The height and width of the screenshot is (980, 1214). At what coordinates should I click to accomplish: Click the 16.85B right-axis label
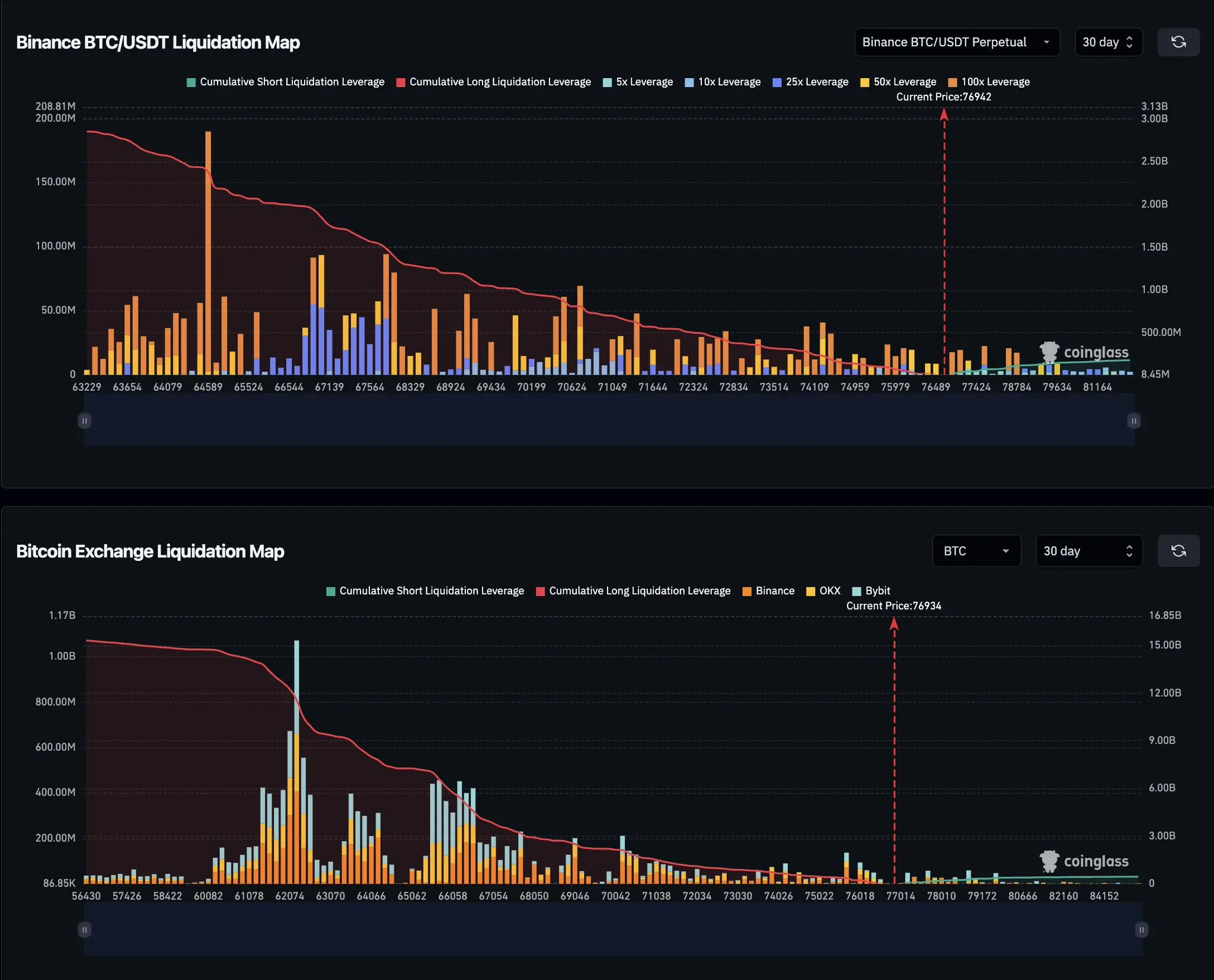point(1165,615)
